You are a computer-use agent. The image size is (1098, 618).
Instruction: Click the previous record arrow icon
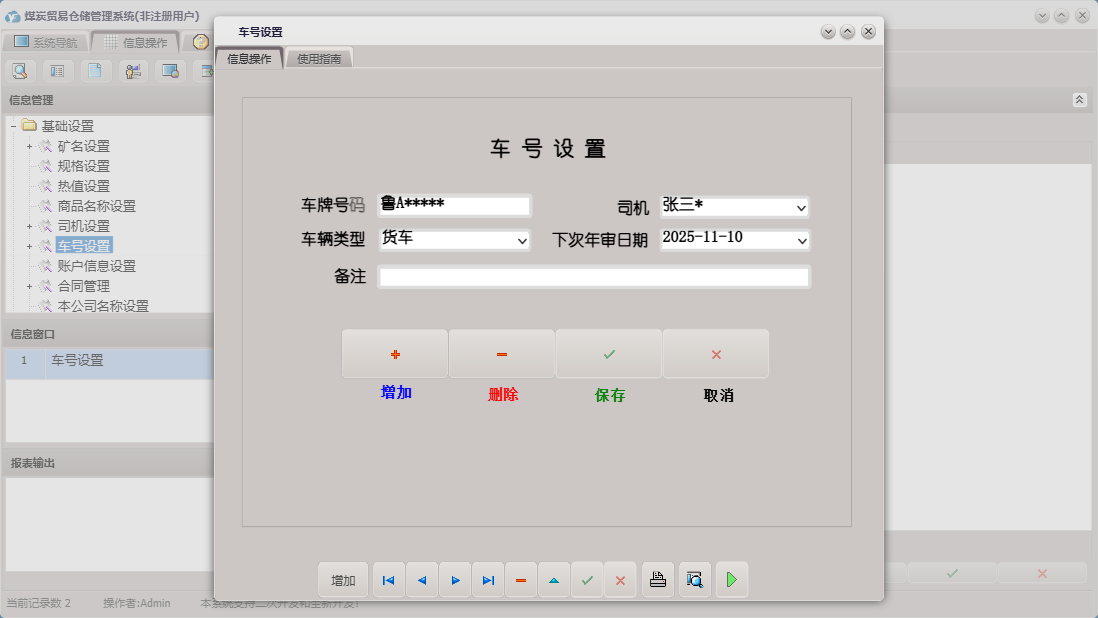(421, 580)
